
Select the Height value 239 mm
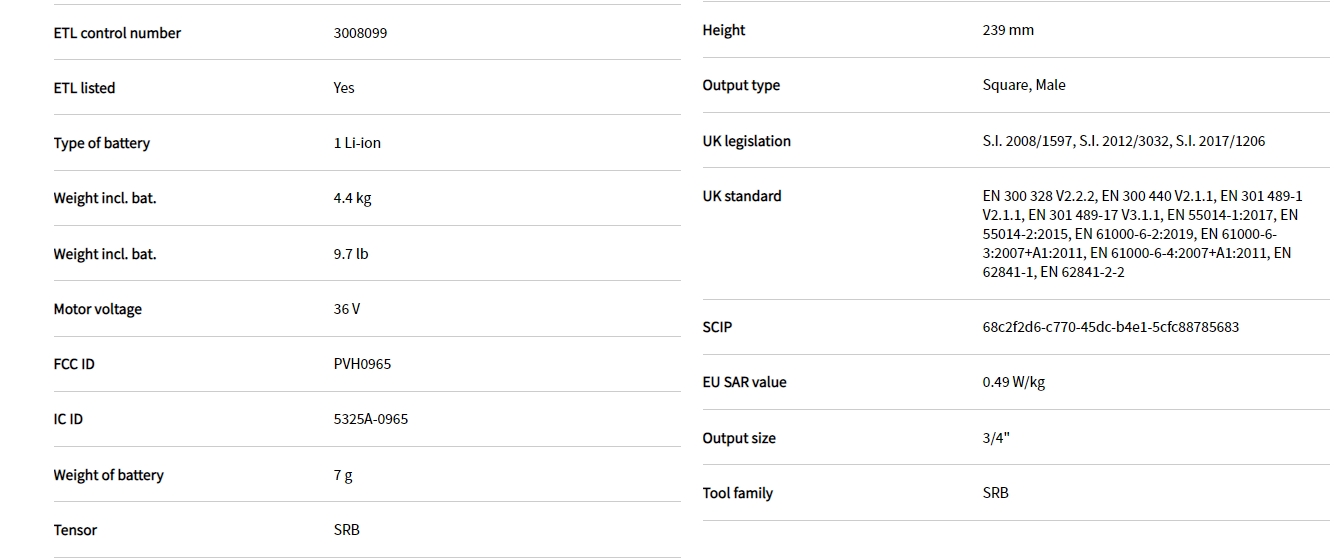click(x=1008, y=30)
